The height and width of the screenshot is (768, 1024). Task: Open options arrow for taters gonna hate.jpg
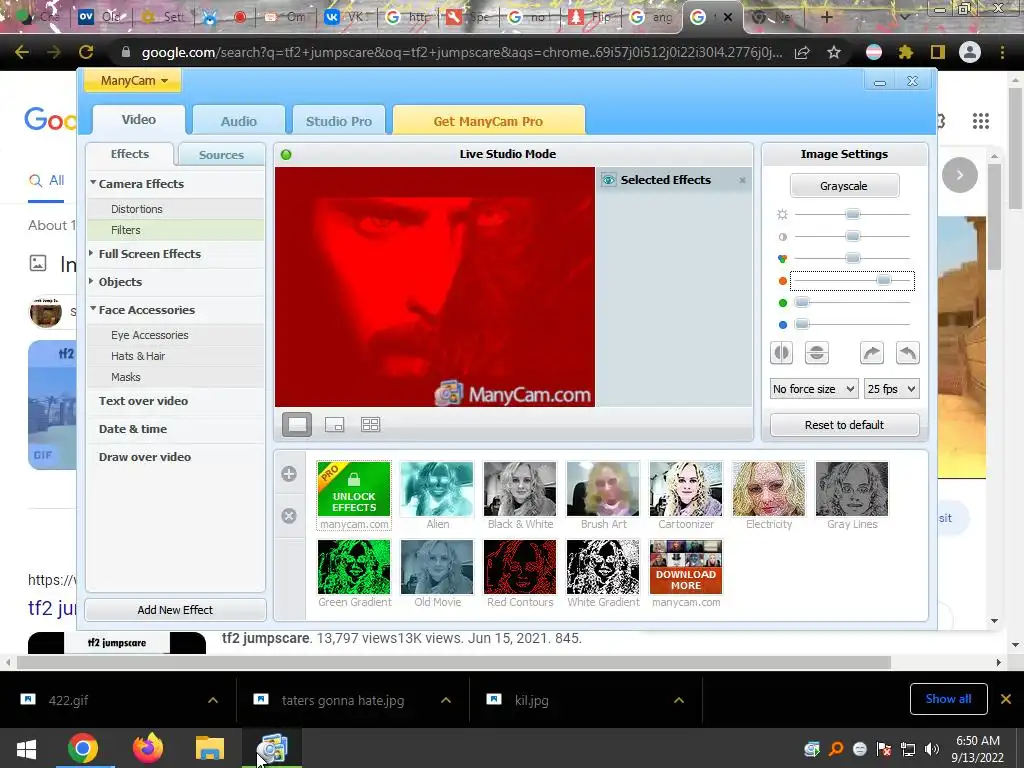[446, 700]
